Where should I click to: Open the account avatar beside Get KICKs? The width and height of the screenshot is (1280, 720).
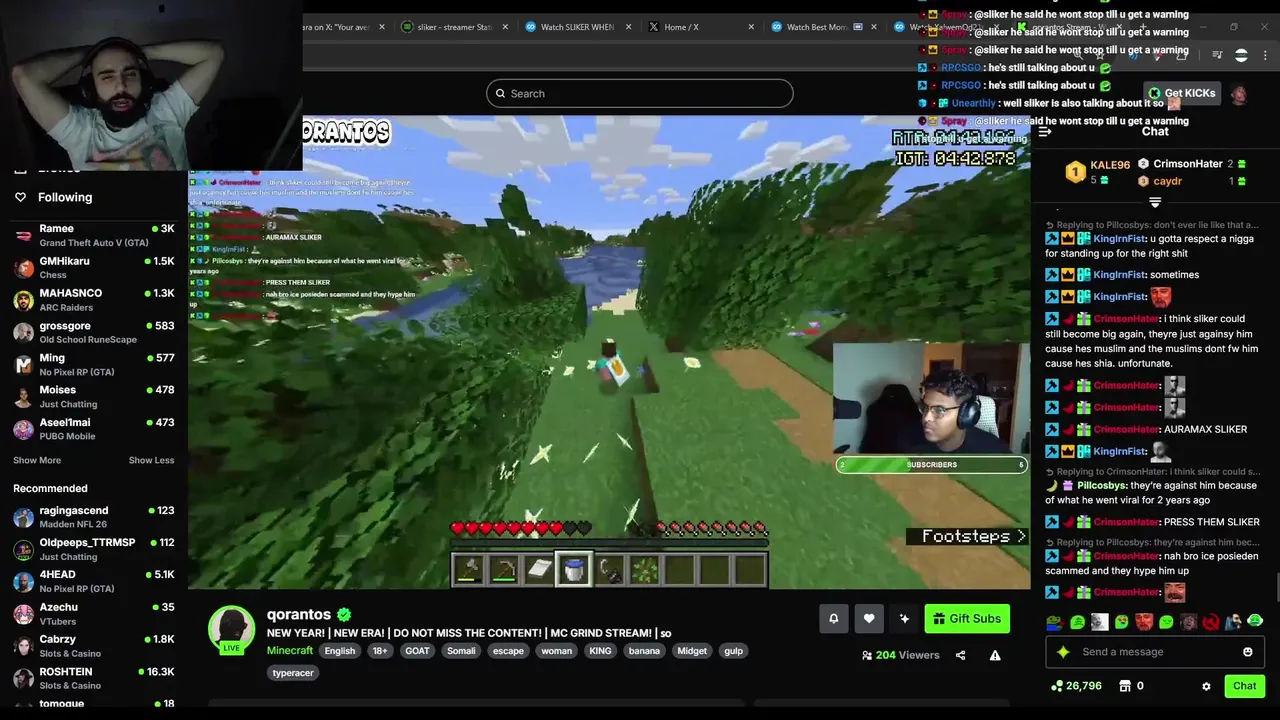pyautogui.click(x=1239, y=94)
